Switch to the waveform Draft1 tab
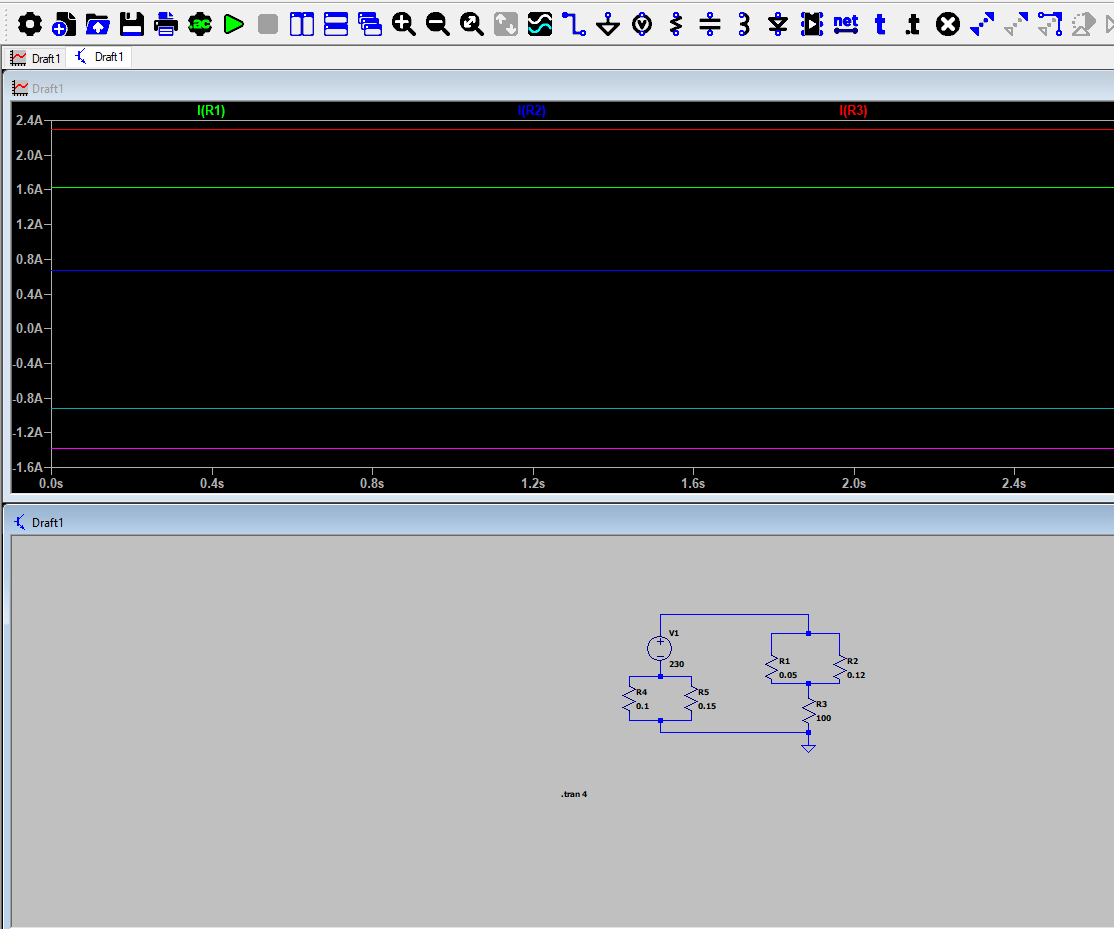Image resolution: width=1114 pixels, height=929 pixels. [x=35, y=58]
